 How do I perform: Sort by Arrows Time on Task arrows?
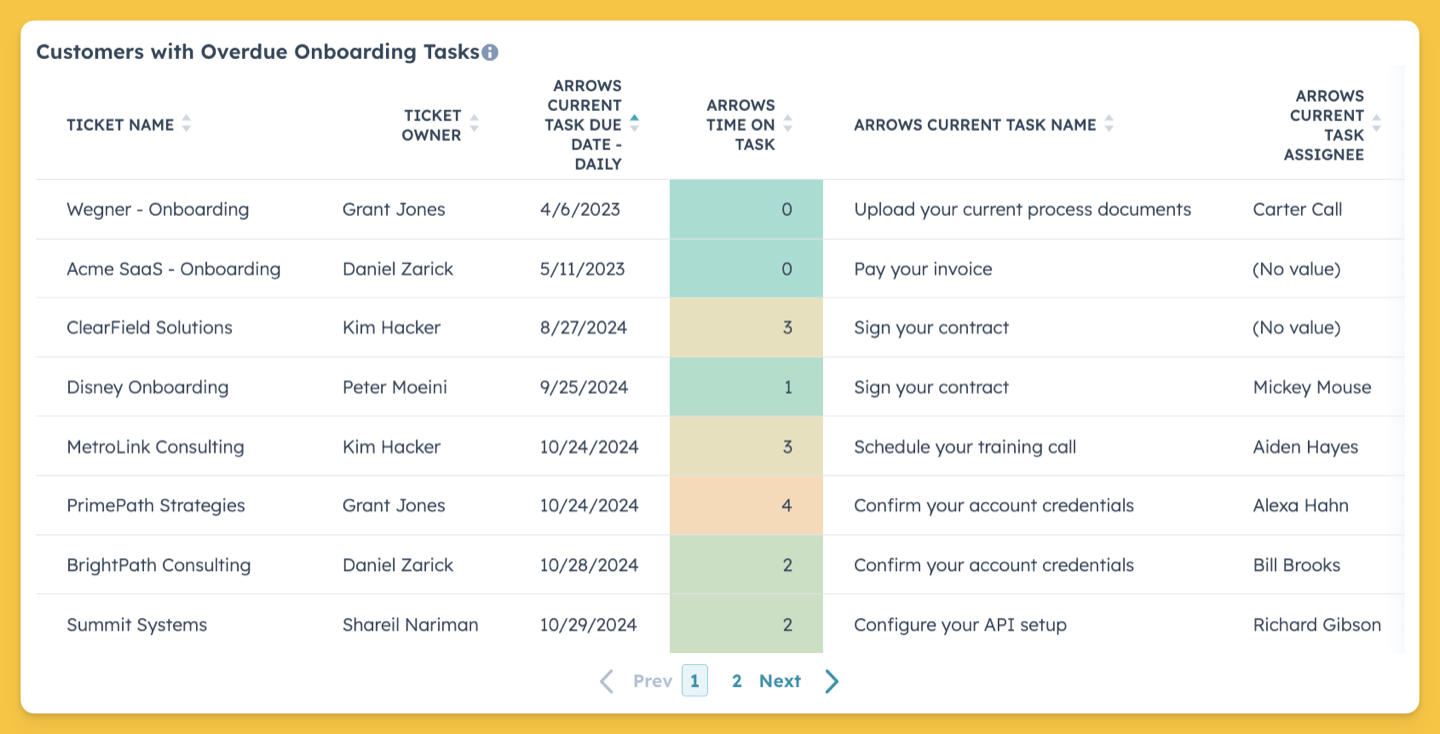pos(788,125)
